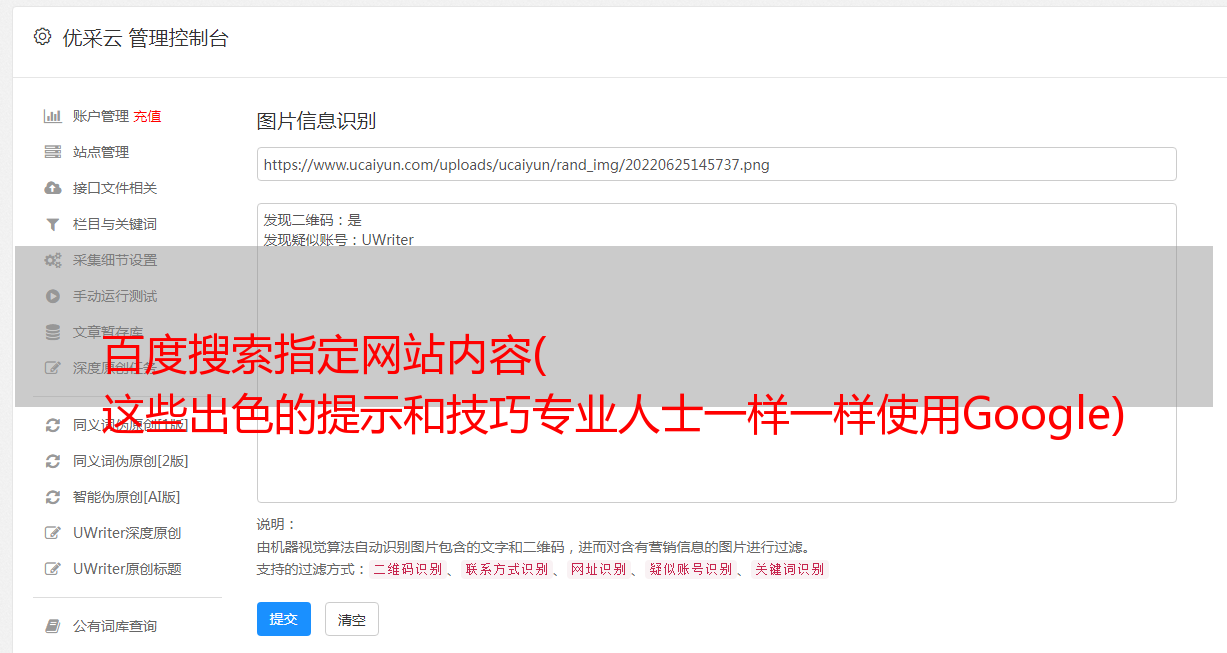Click the 疑似账号识别 tag
1227x653 pixels.
pyautogui.click(x=690, y=569)
